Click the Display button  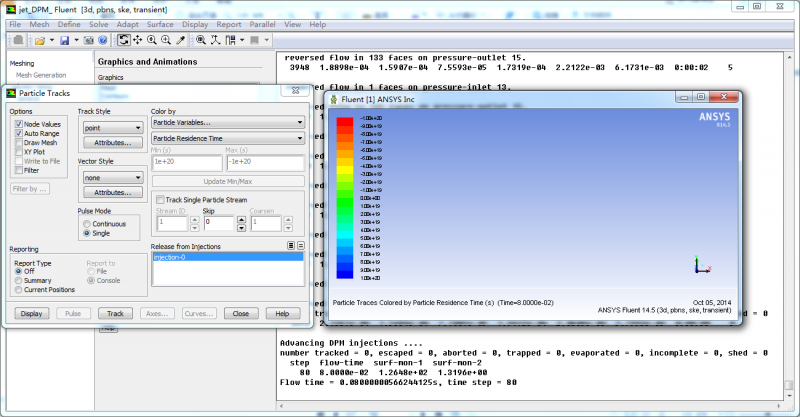point(31,313)
